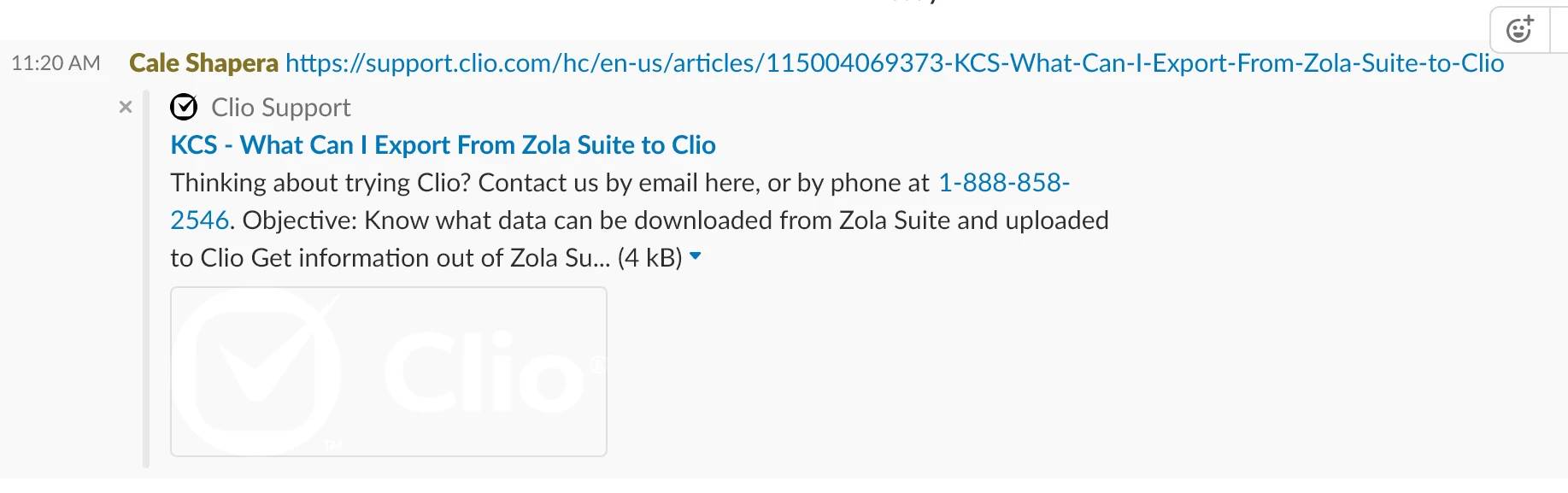Image resolution: width=1568 pixels, height=493 pixels.
Task: Open Cale Shapera's profile from the name
Action: click(203, 63)
